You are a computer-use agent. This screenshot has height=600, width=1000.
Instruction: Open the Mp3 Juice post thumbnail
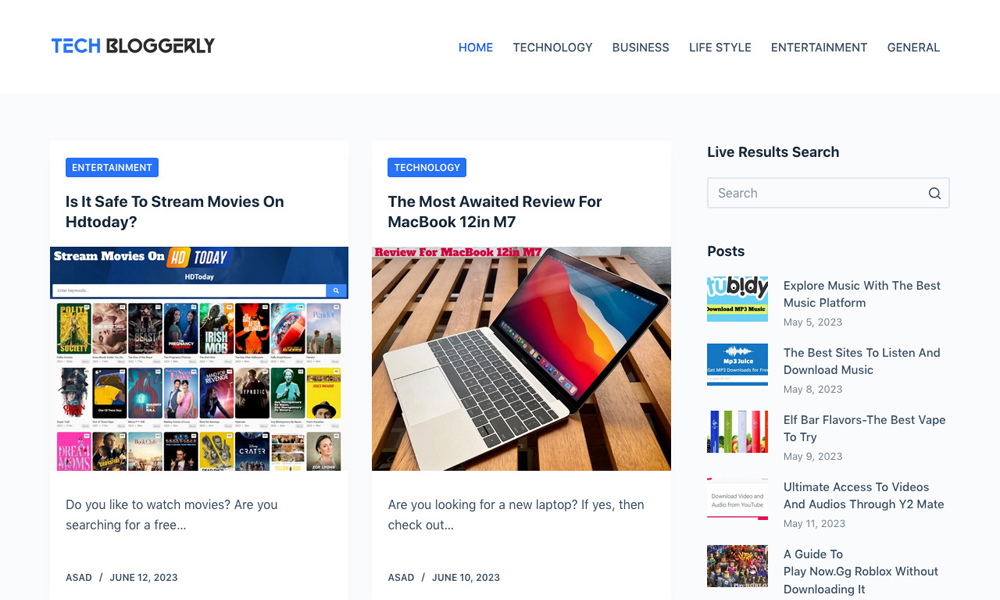click(737, 365)
